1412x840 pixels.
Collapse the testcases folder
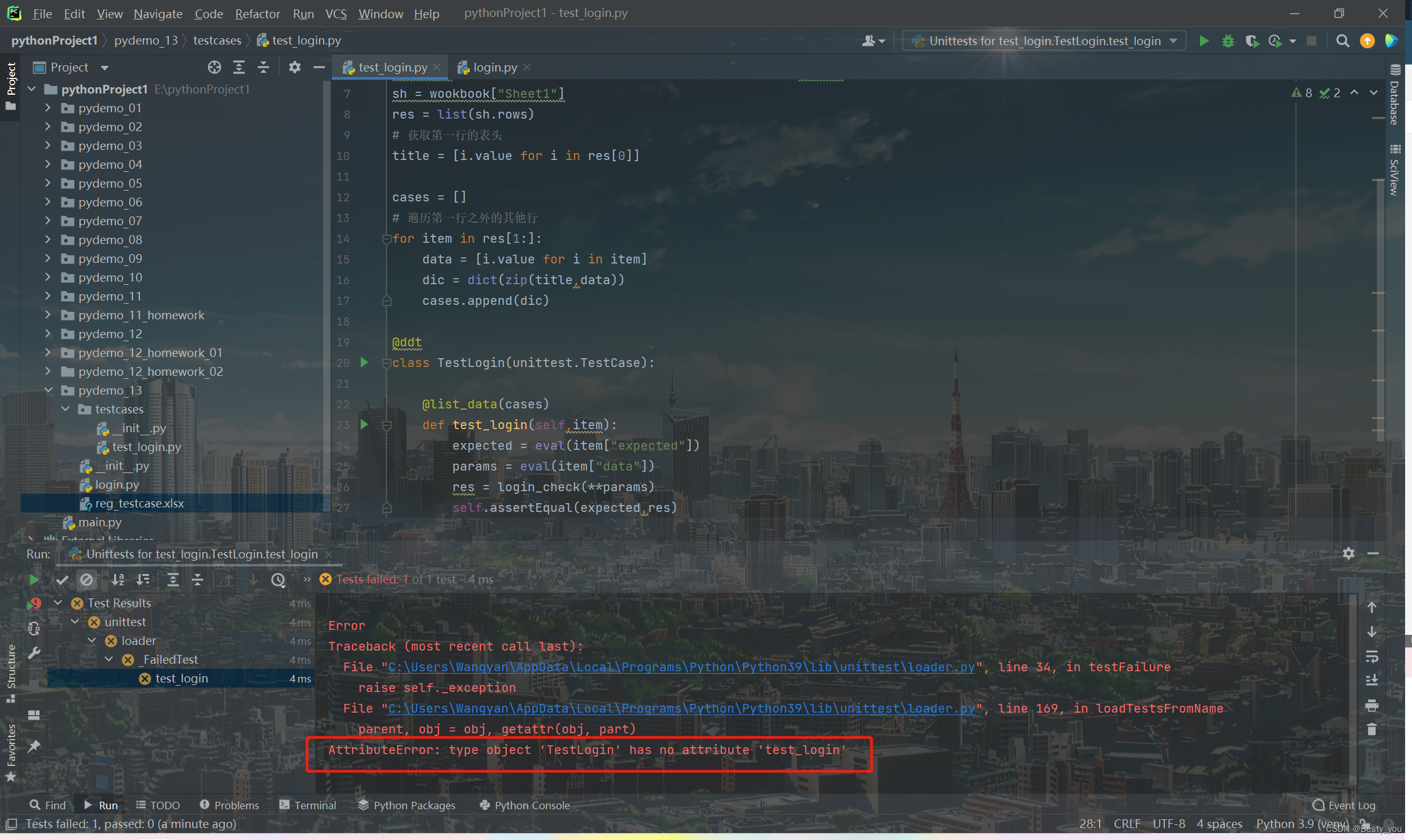pos(65,409)
